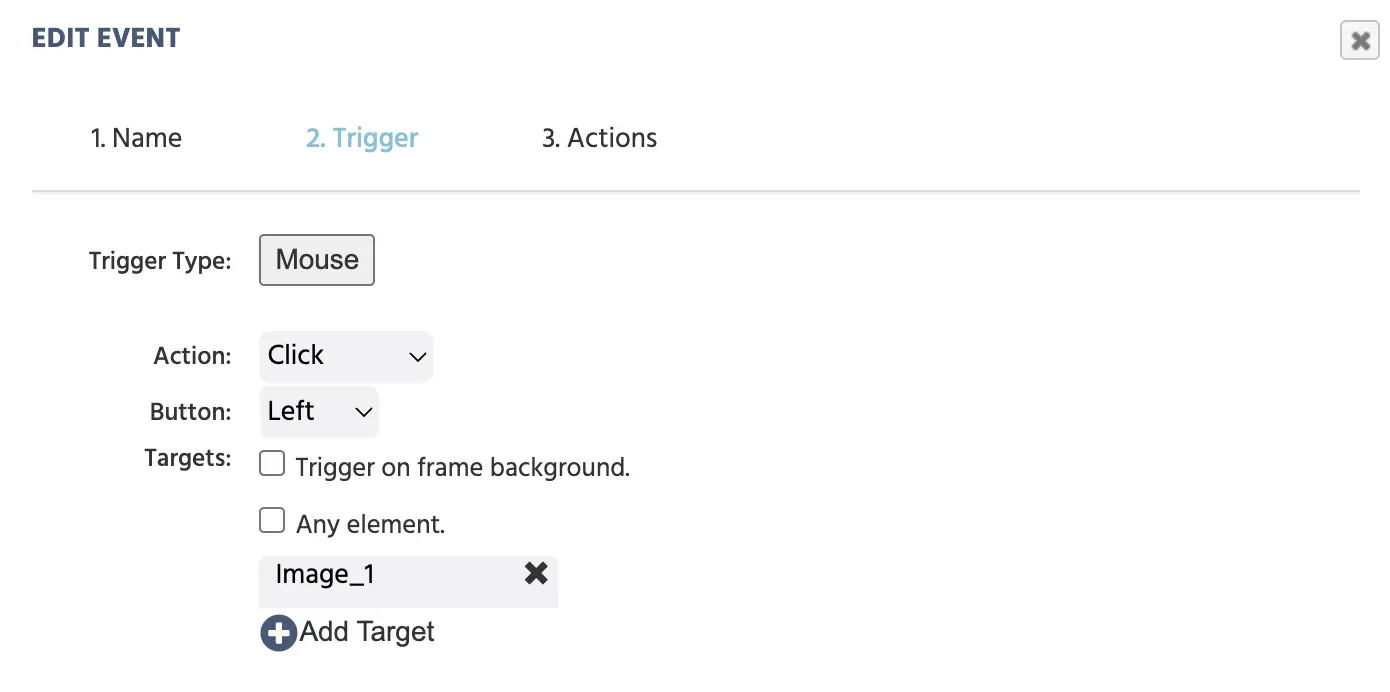Select the "2. Trigger" tab
Screen dimensions: 1390x692
coord(362,138)
